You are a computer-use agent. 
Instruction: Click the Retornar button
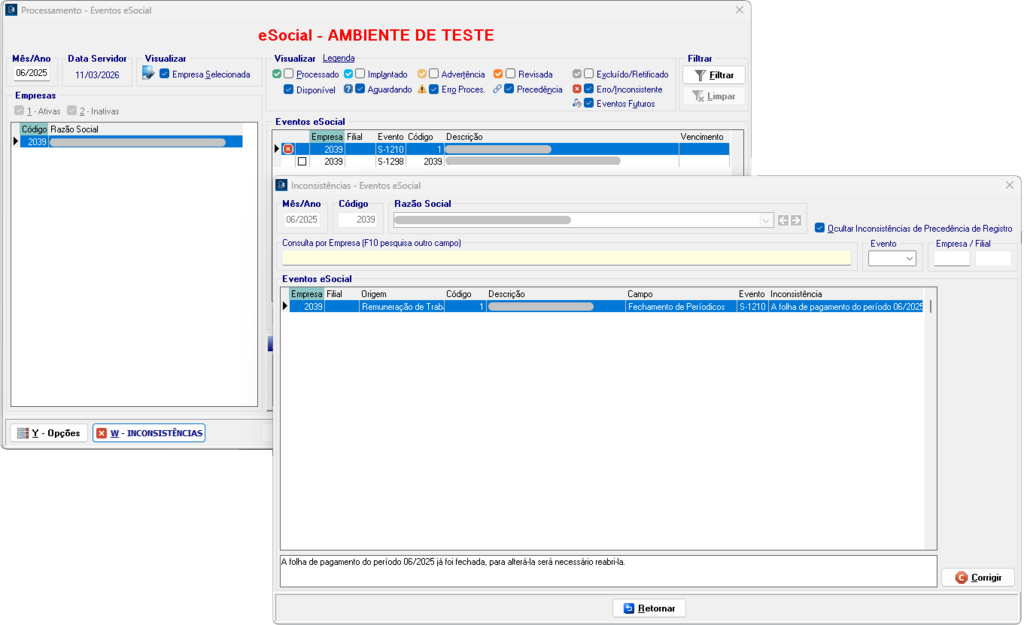click(649, 608)
